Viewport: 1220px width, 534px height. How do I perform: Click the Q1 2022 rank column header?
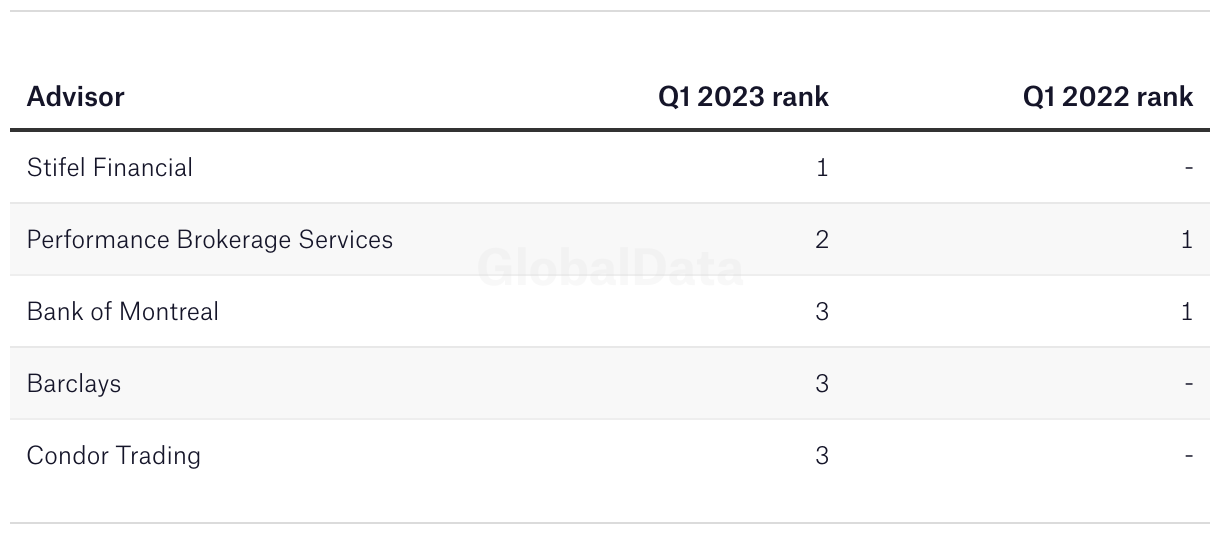[1108, 96]
